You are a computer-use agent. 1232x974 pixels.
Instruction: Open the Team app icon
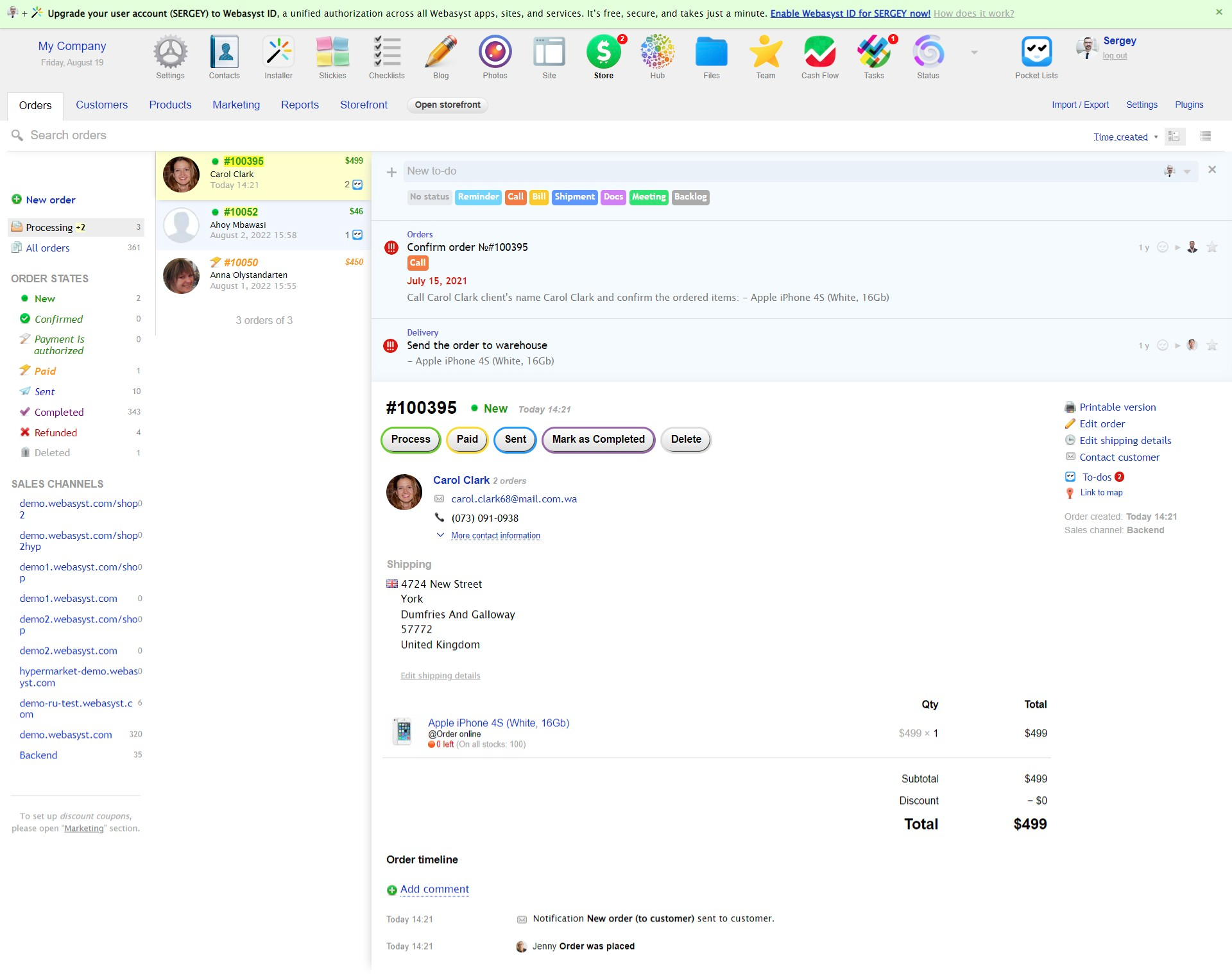[765, 53]
